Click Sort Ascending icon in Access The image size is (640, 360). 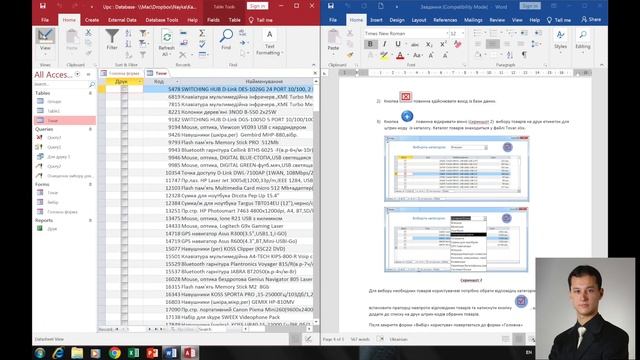pos(128,33)
